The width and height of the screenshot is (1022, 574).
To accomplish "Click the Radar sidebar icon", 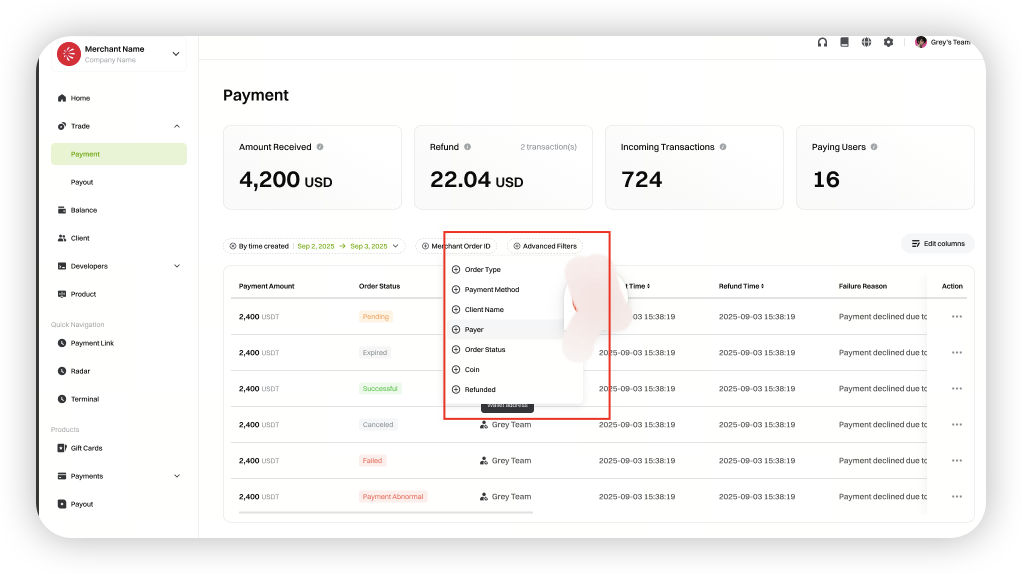I will click(62, 371).
